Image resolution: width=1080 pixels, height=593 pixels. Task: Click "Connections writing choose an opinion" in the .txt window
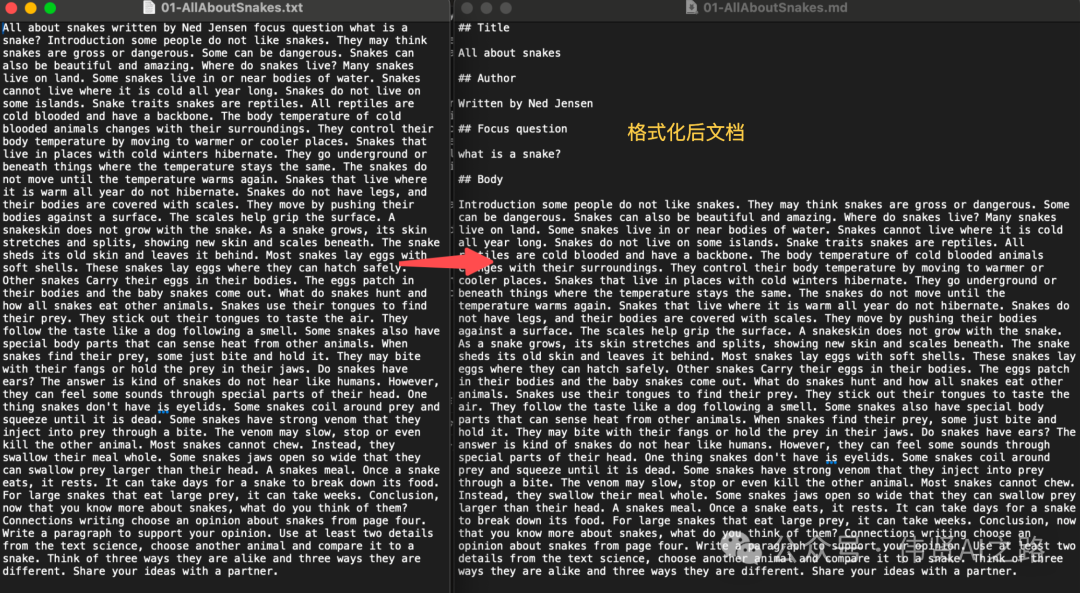121,521
